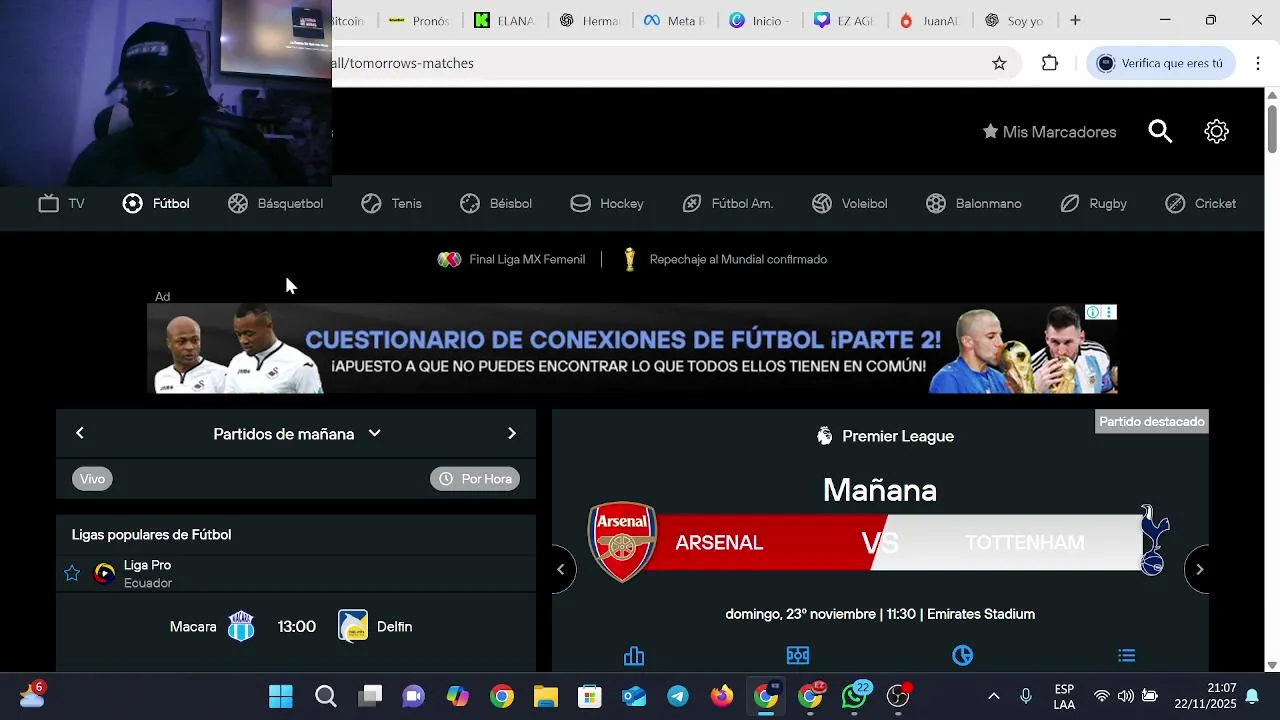Open the Tenis section
The width and height of the screenshot is (1280, 720).
391,204
